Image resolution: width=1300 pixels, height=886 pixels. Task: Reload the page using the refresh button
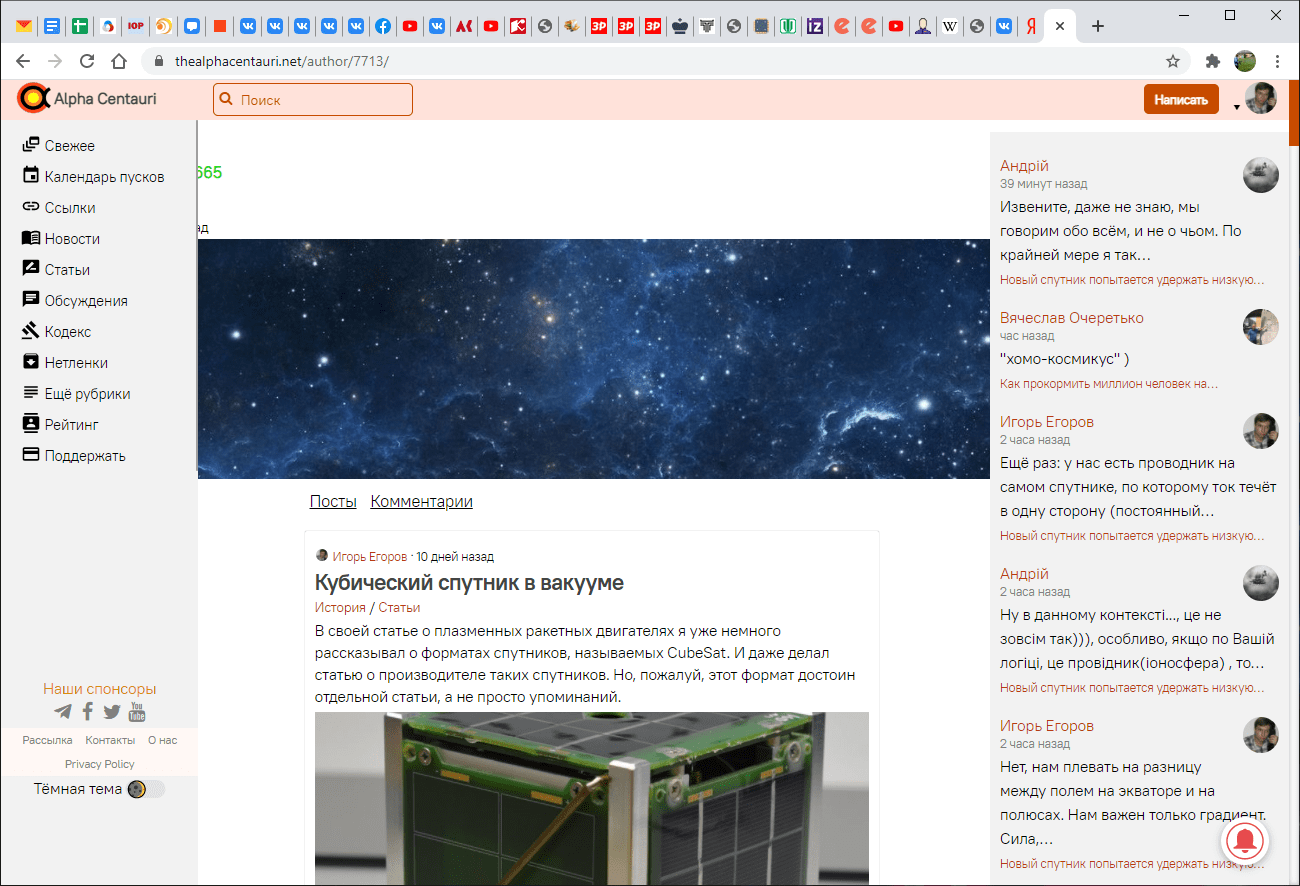pos(87,61)
